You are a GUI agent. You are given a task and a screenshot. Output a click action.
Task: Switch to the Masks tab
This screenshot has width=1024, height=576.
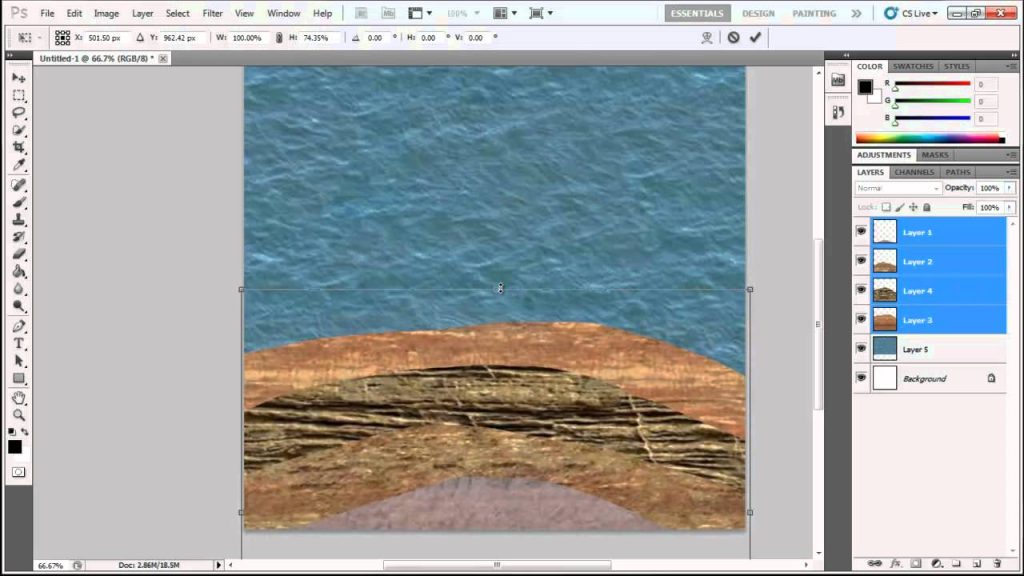pos(935,155)
